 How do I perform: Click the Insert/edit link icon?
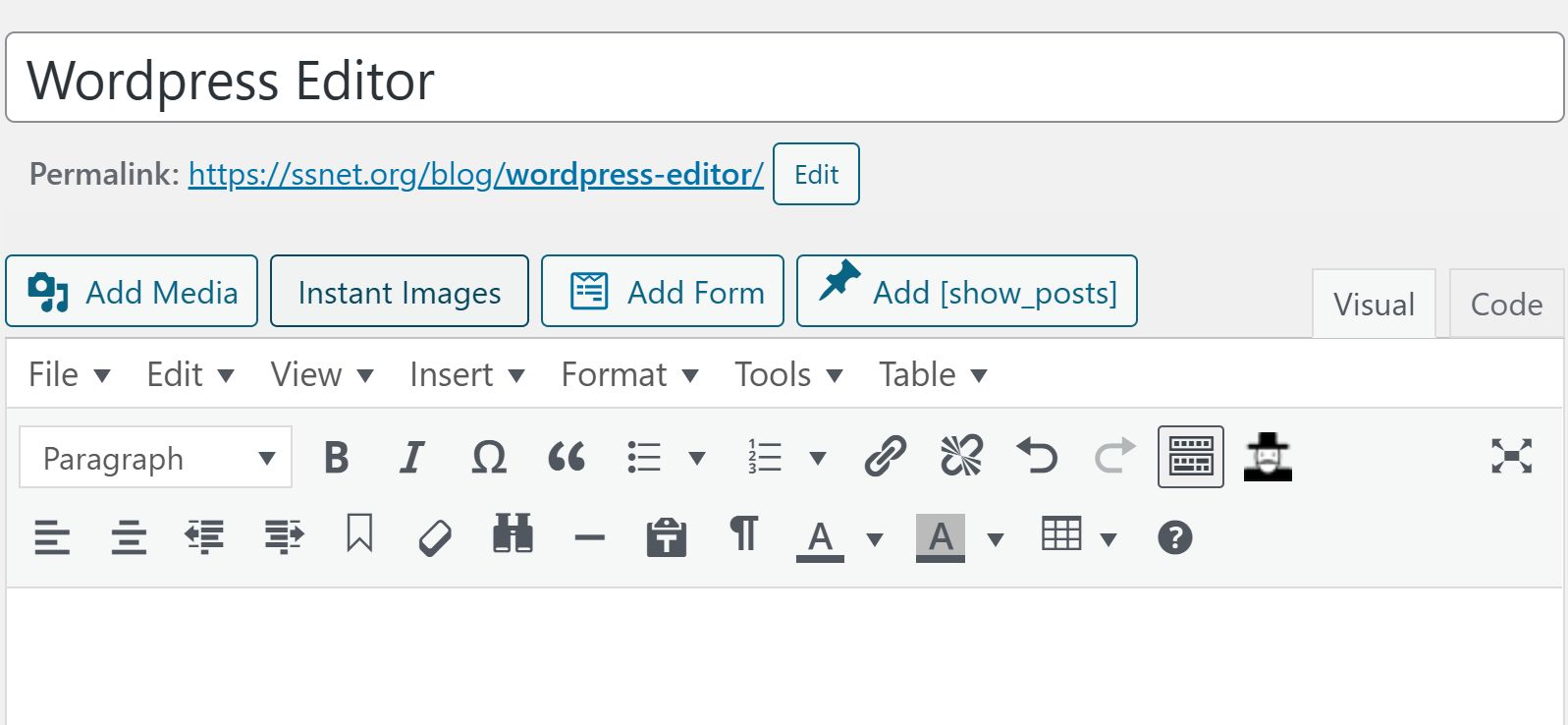pos(885,457)
